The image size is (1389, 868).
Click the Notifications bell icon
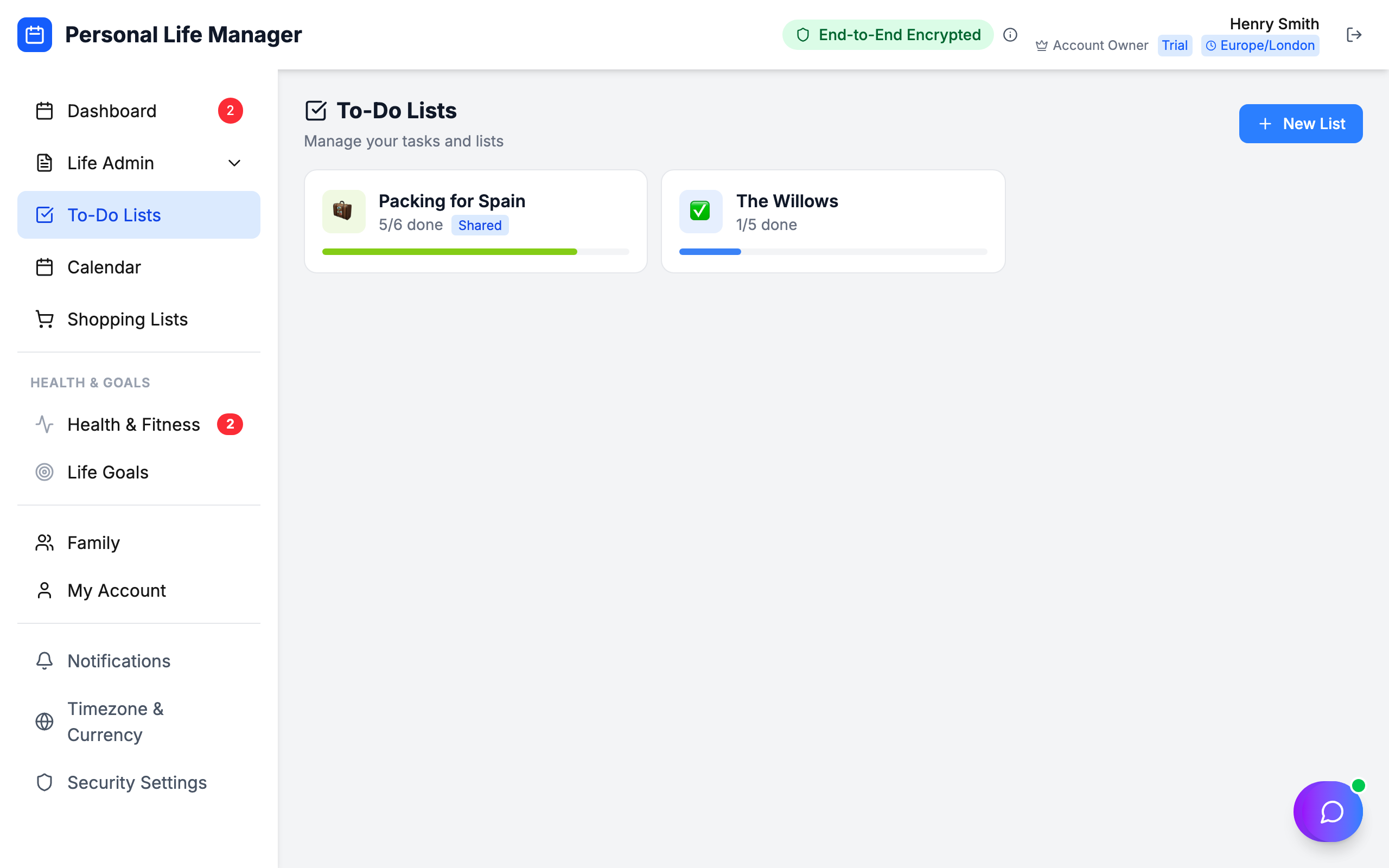[x=44, y=661]
